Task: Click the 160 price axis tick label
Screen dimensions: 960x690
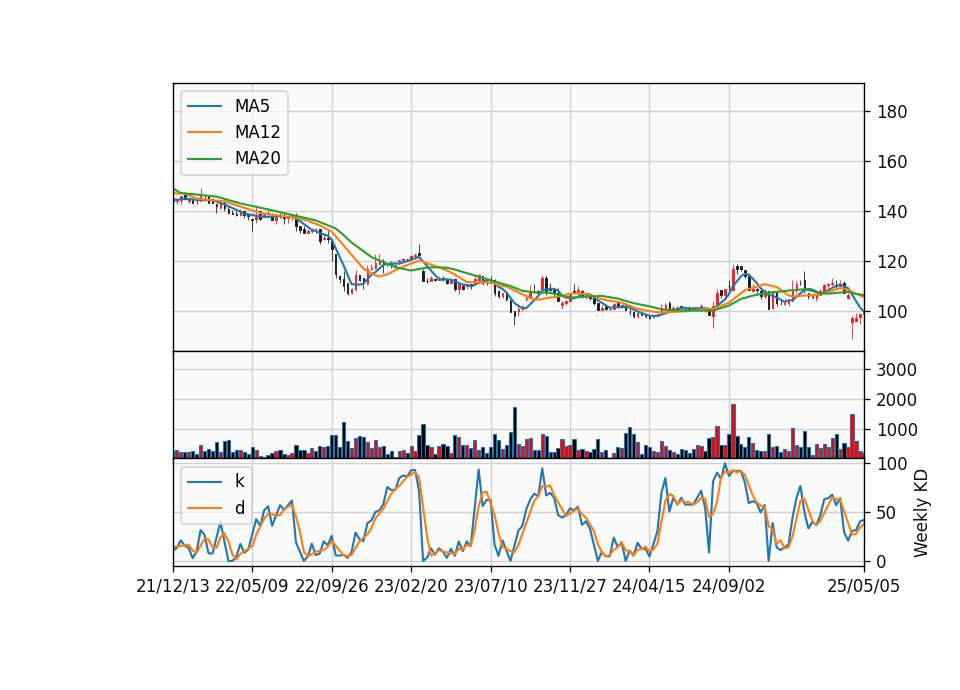Action: [x=892, y=162]
